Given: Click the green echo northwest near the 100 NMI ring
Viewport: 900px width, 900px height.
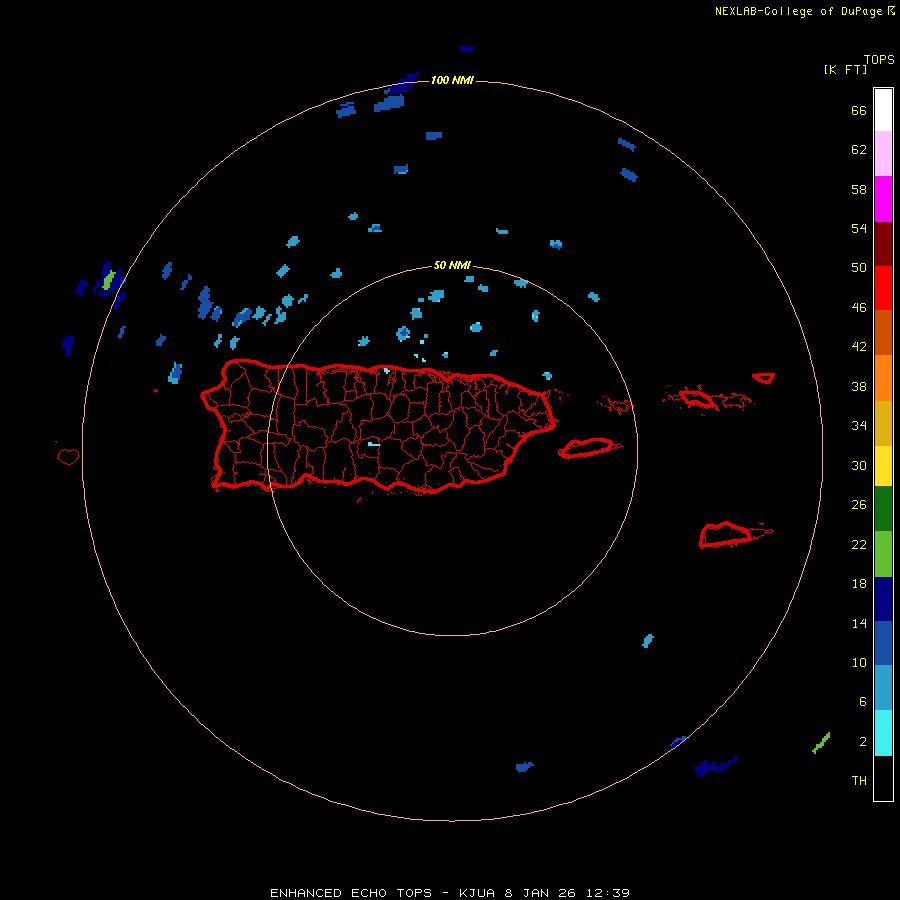Looking at the screenshot, I should click(x=108, y=280).
